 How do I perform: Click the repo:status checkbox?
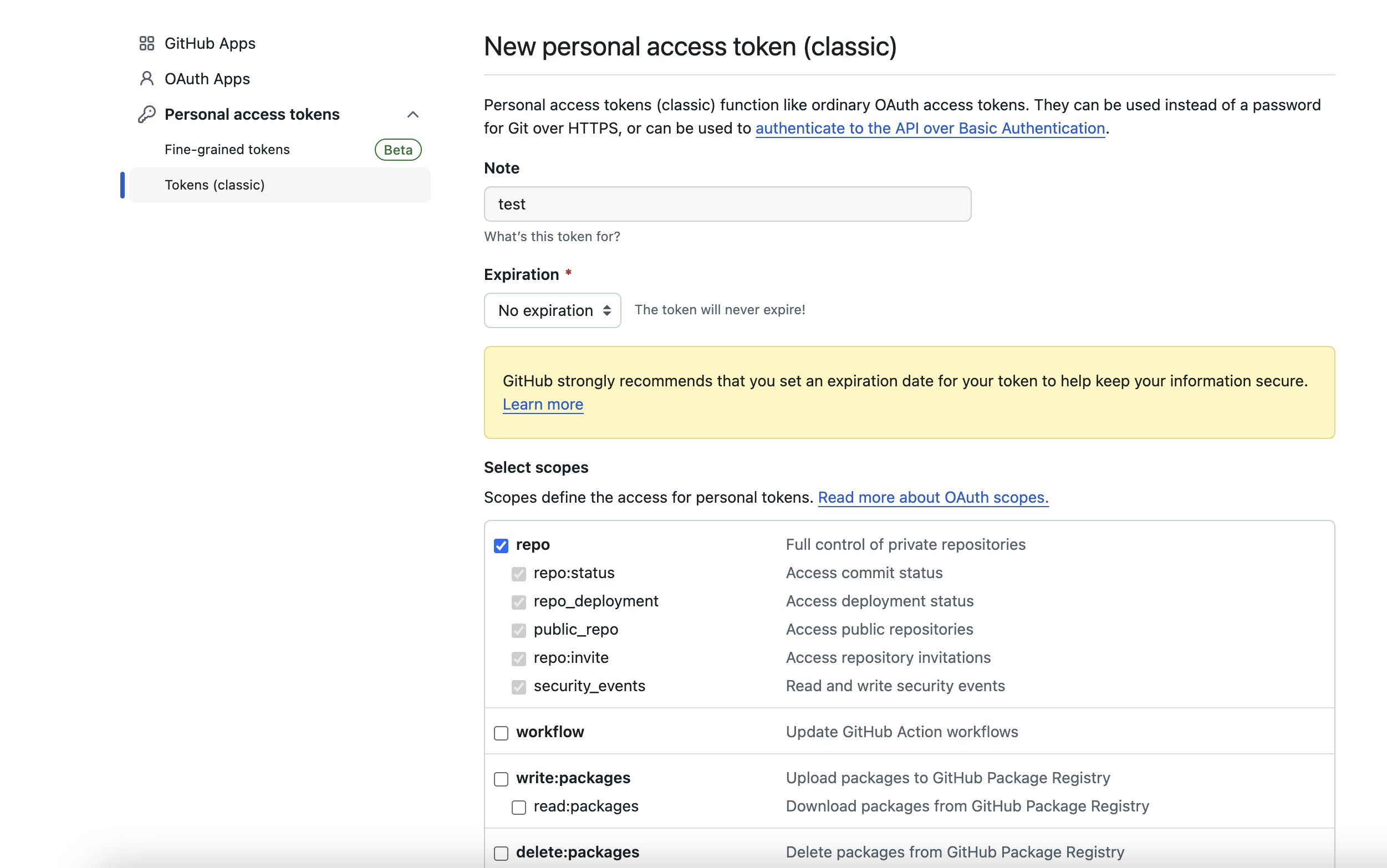519,574
